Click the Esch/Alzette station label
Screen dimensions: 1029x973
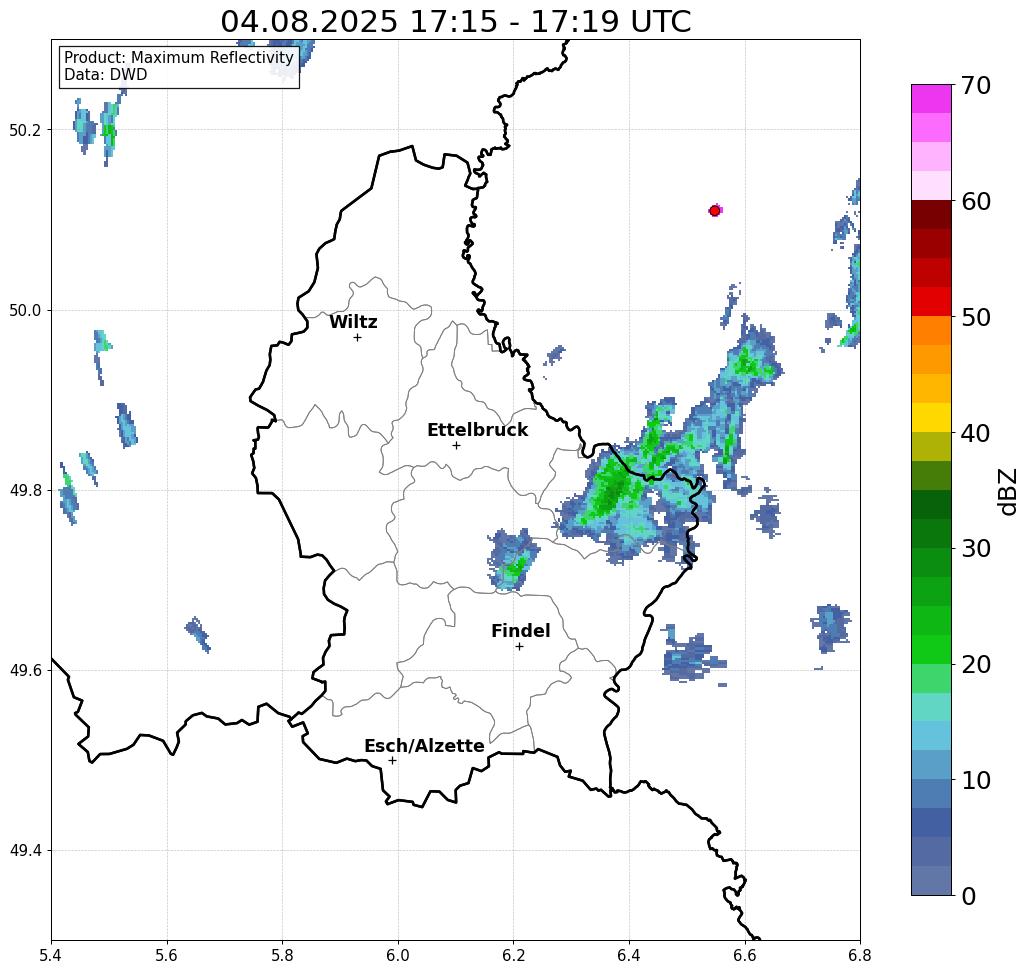(424, 746)
